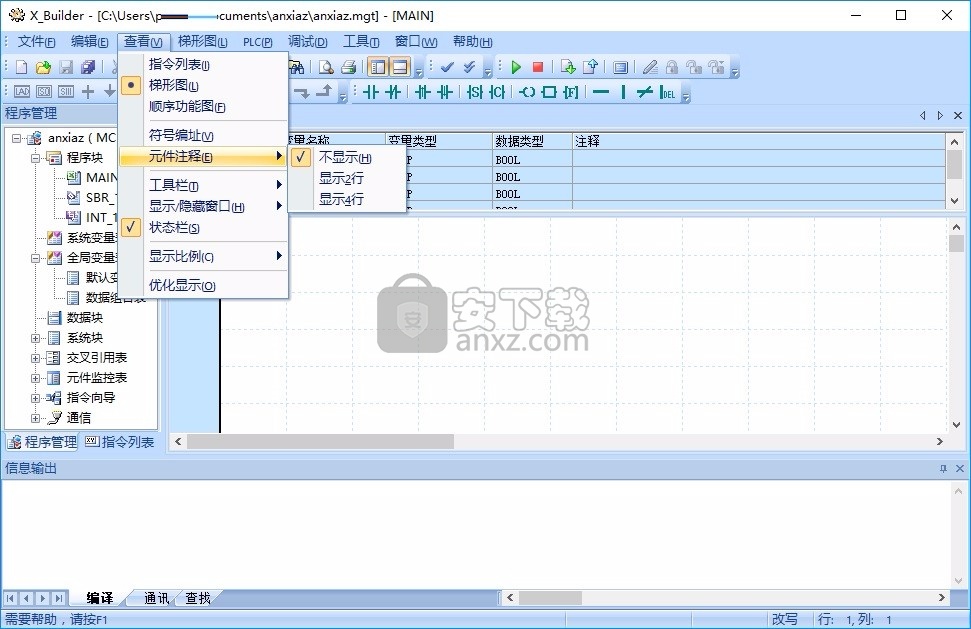The height and width of the screenshot is (629, 971).
Task: Select 显示4行 comment option
Action: pos(346,199)
